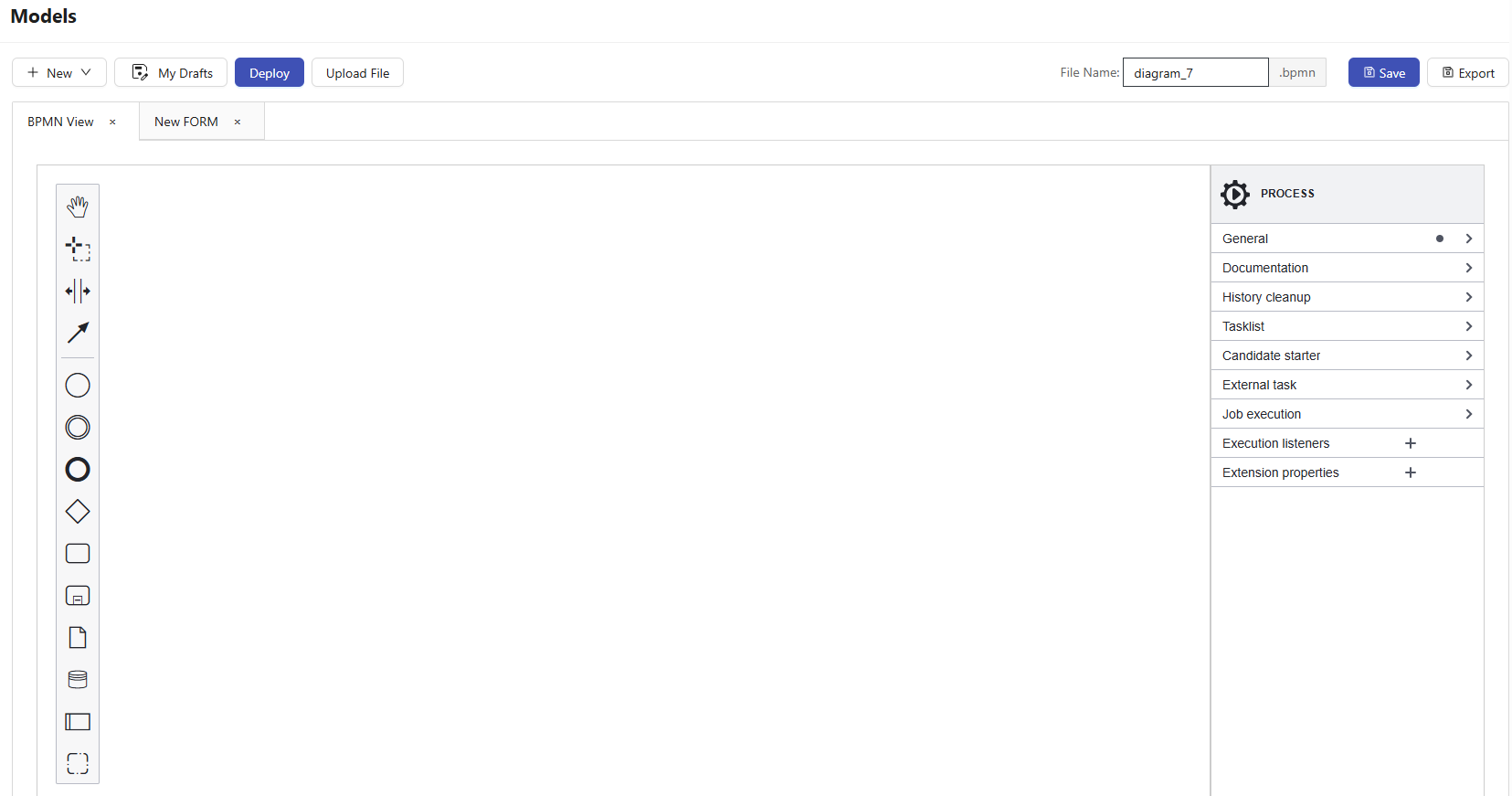This screenshot has width=1512, height=796.
Task: Create an expanded subprocess element
Action: (78, 596)
